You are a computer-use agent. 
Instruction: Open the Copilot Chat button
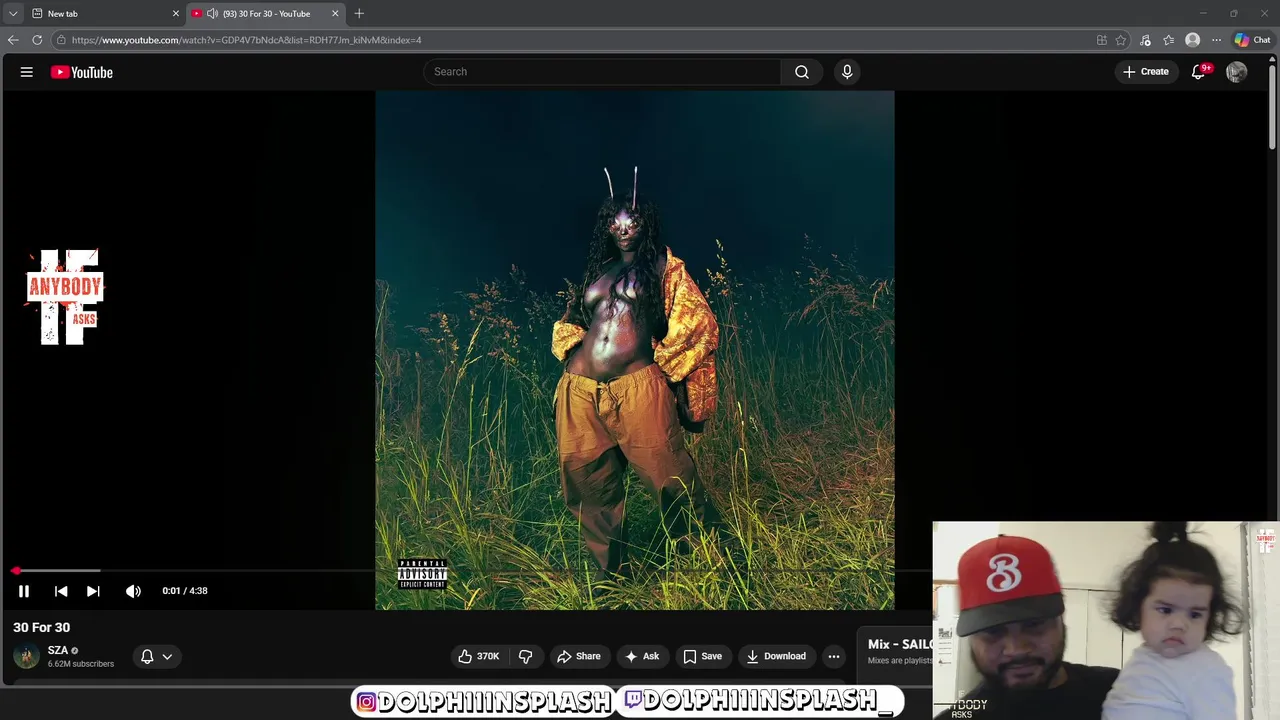(x=1253, y=40)
